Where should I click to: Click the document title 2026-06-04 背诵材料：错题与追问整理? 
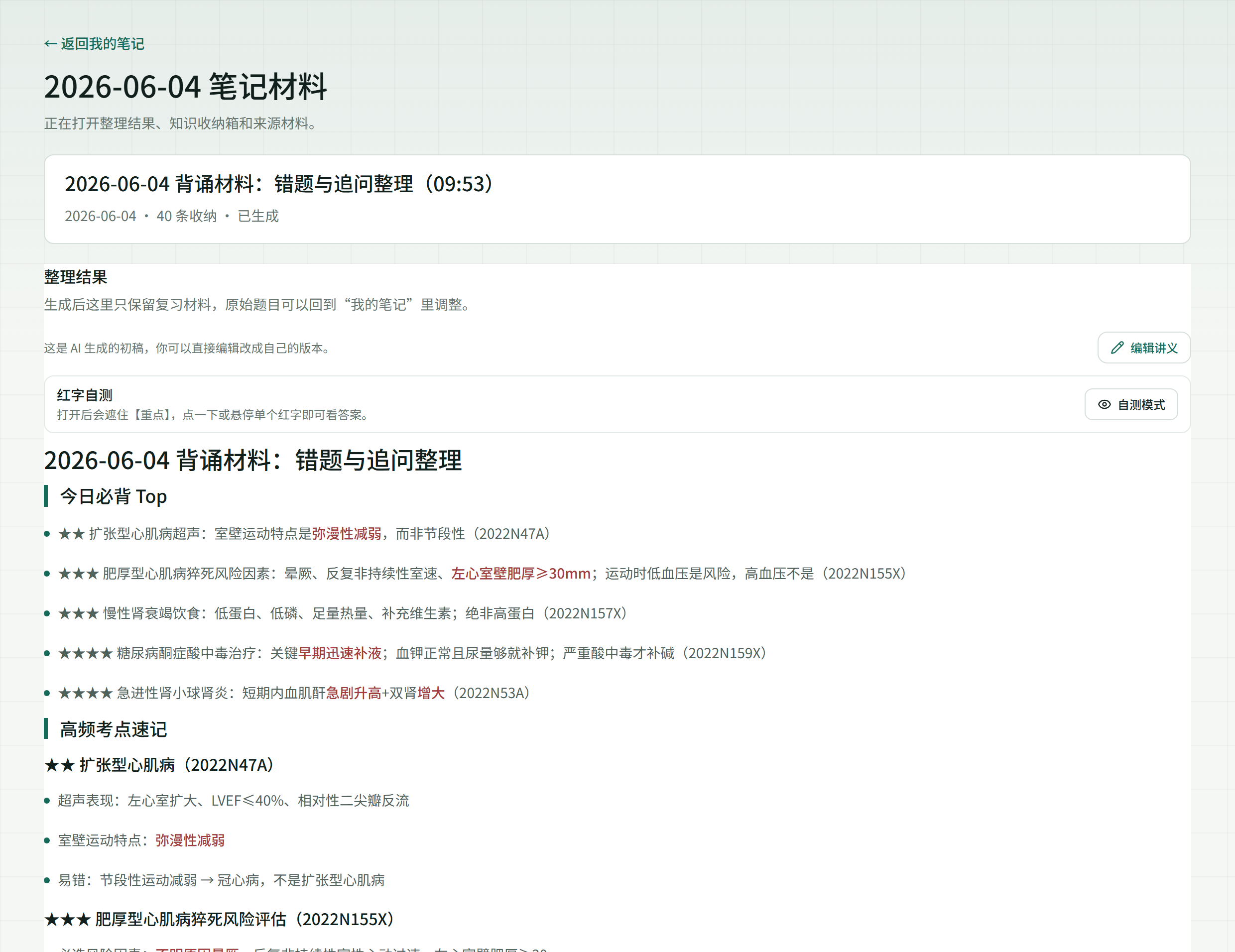(253, 460)
